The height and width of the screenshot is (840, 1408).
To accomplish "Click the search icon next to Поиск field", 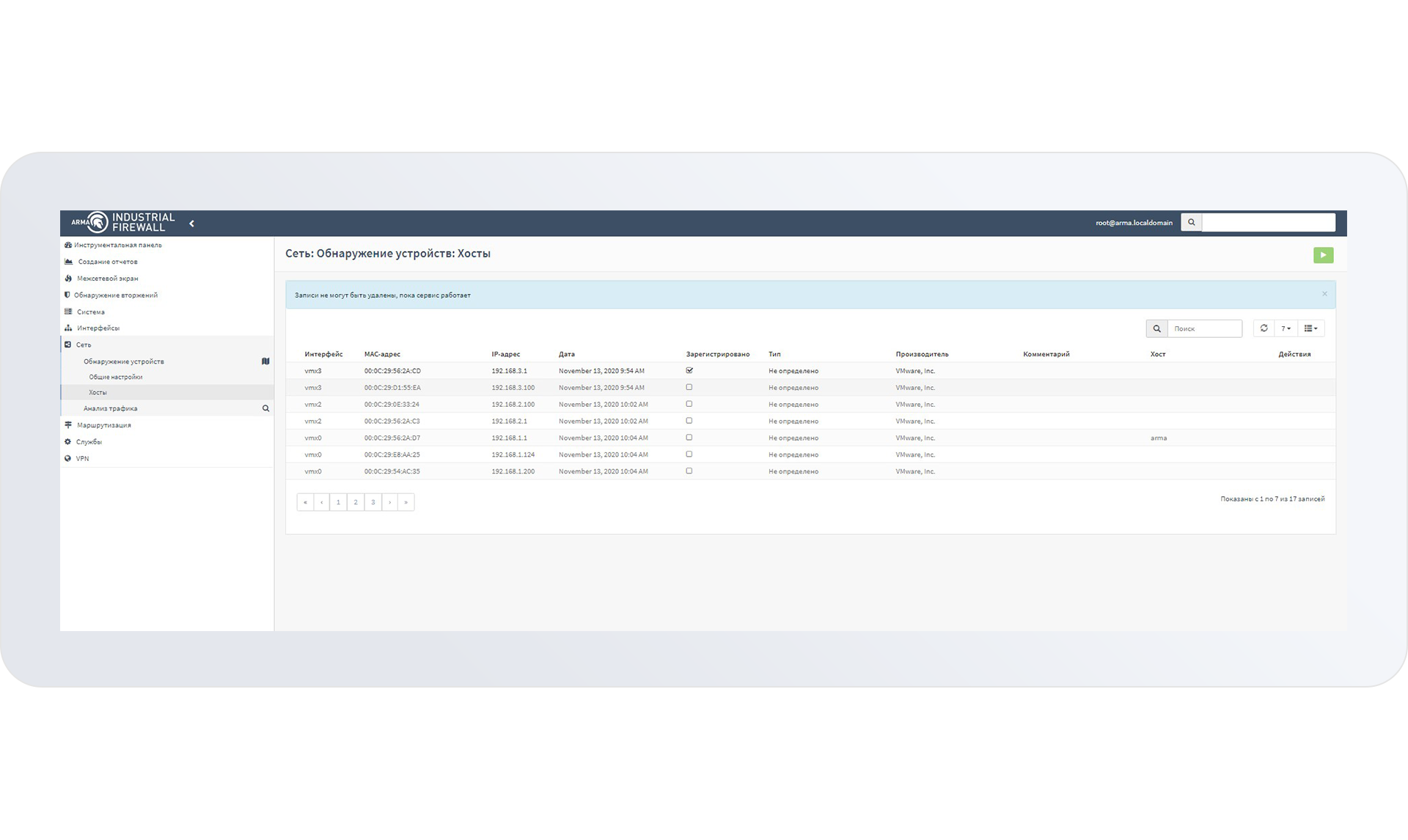I will click(x=1156, y=328).
